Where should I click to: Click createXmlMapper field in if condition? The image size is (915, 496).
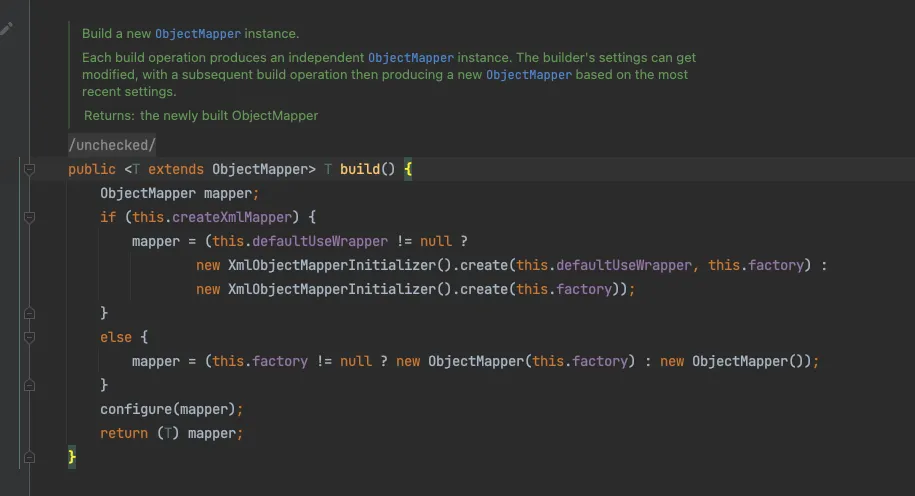pos(236,217)
